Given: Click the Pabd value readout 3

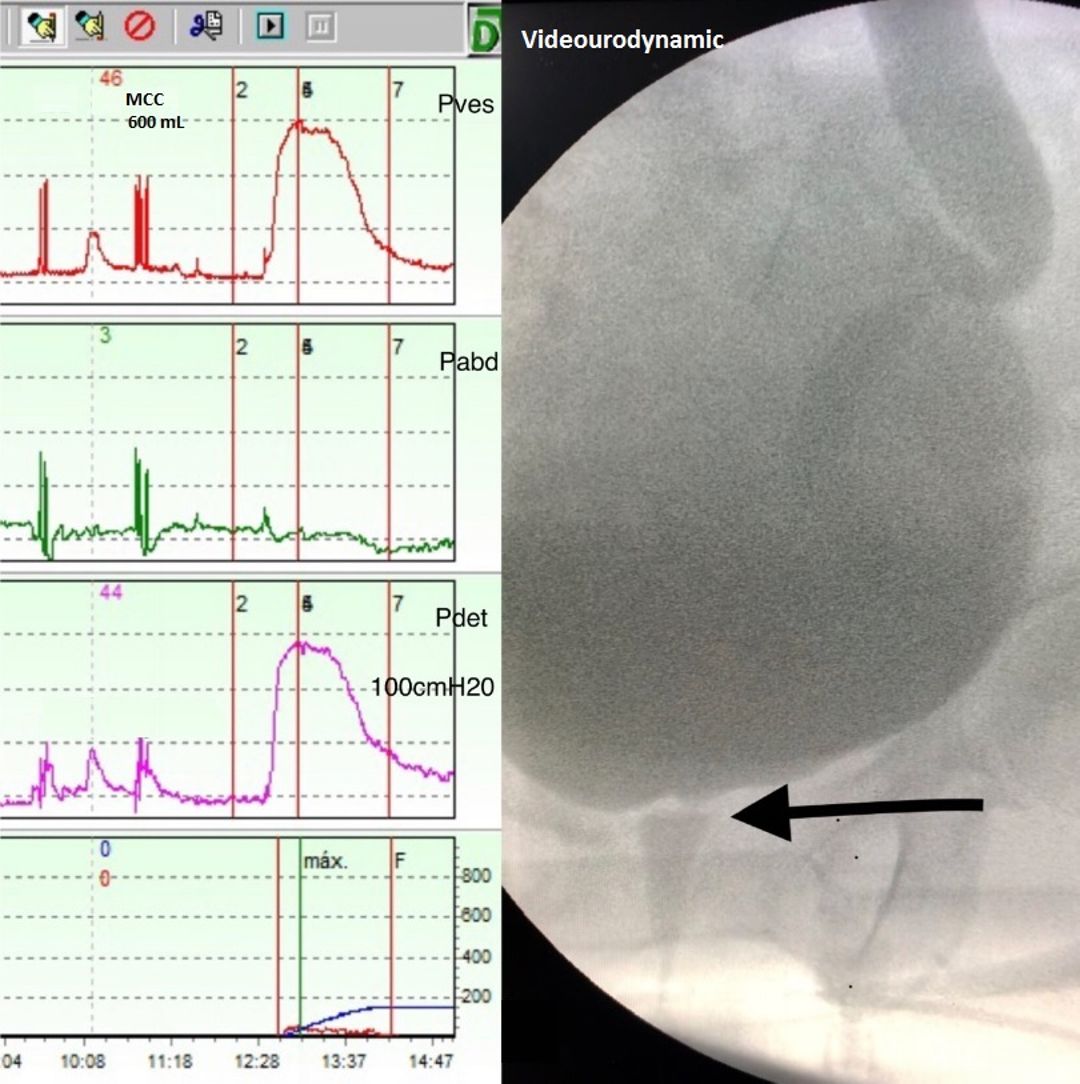Looking at the screenshot, I should 105,335.
